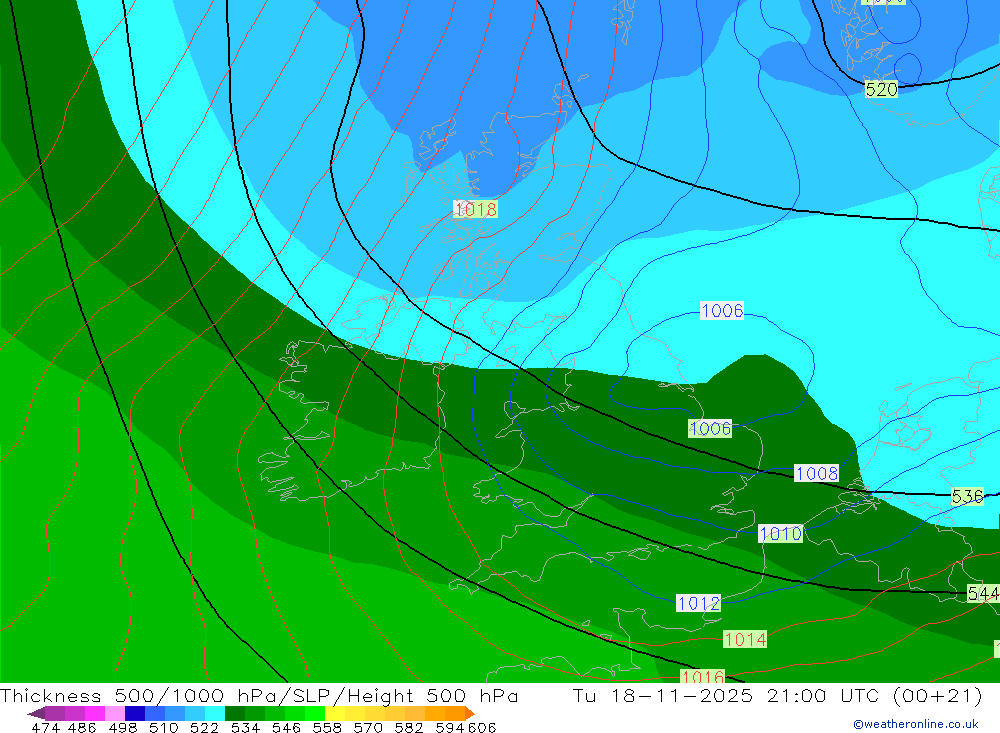Click the red 1014 isobar label
The image size is (1000, 733).
click(x=745, y=639)
